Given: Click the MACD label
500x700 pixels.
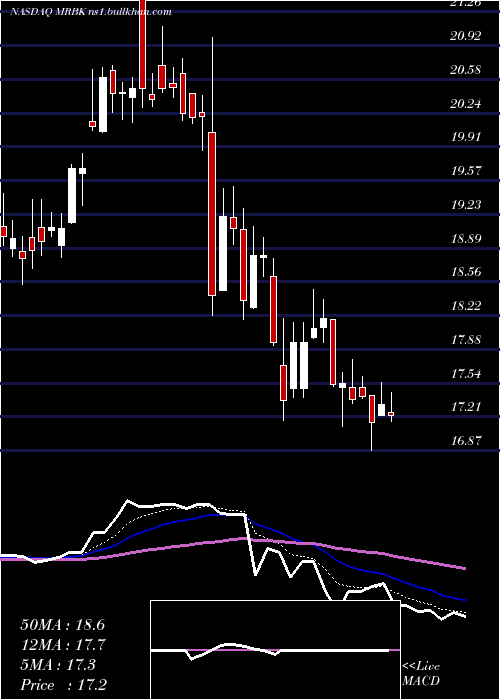Looking at the screenshot, I should pos(421,681).
